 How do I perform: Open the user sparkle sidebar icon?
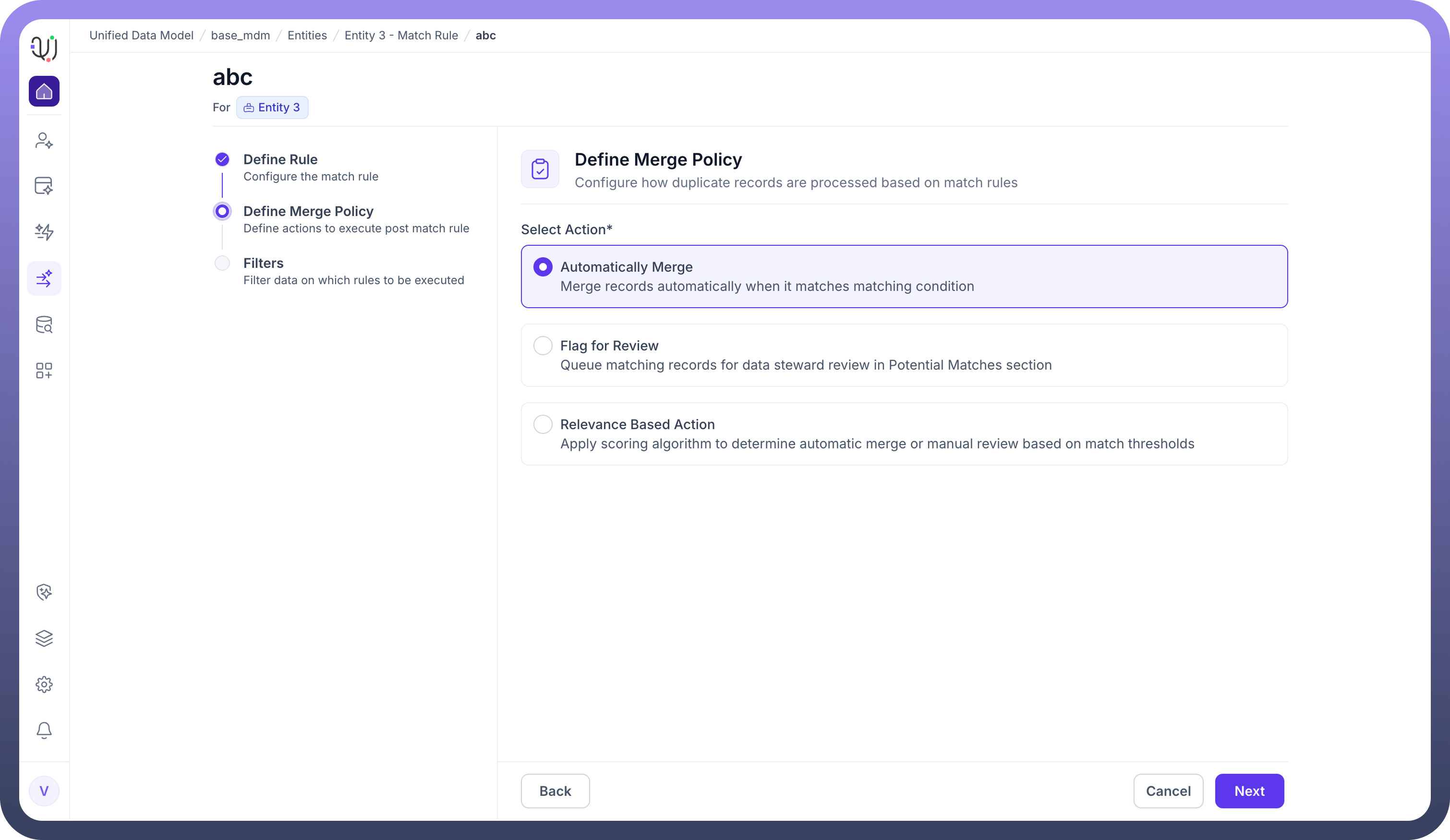(x=44, y=140)
